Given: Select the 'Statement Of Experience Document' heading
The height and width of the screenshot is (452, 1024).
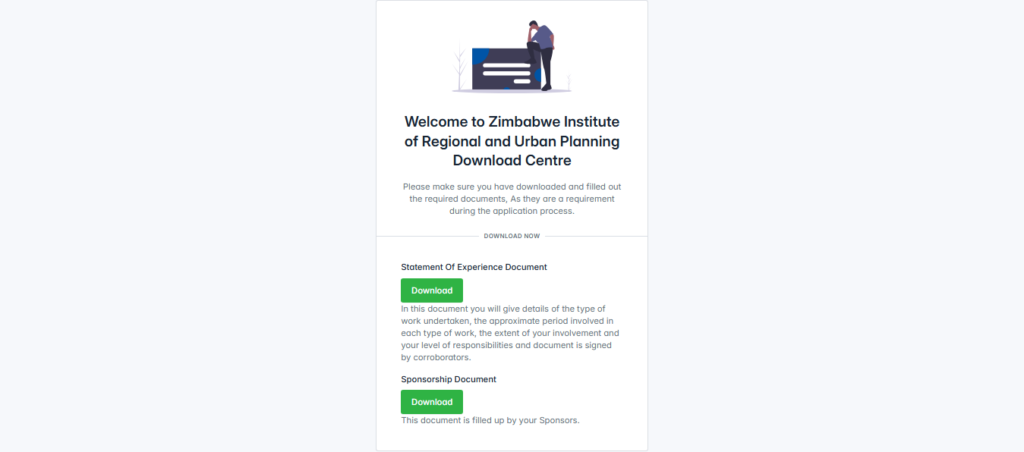Looking at the screenshot, I should (474, 267).
